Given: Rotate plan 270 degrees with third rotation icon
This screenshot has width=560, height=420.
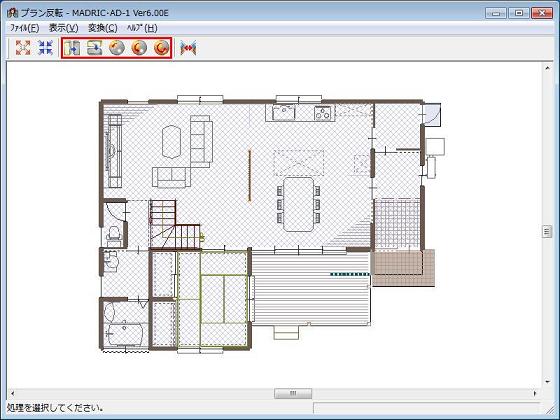Looking at the screenshot, I should click(161, 48).
